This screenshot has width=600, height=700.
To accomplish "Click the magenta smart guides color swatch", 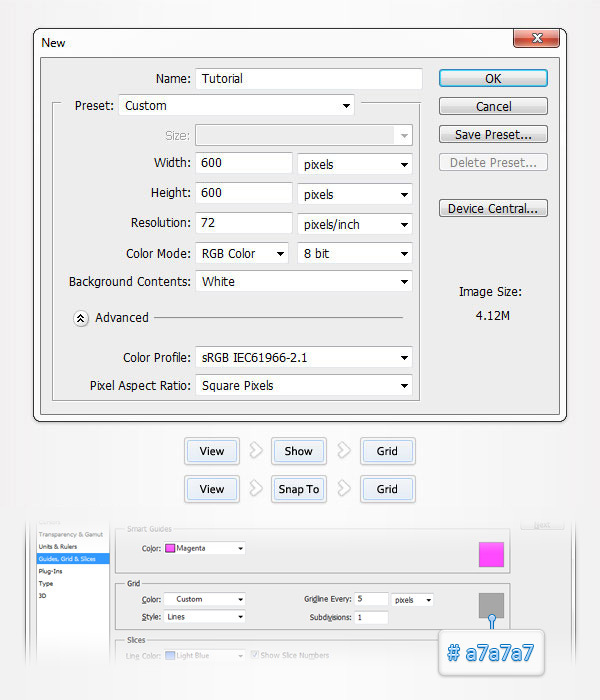I will (x=491, y=554).
